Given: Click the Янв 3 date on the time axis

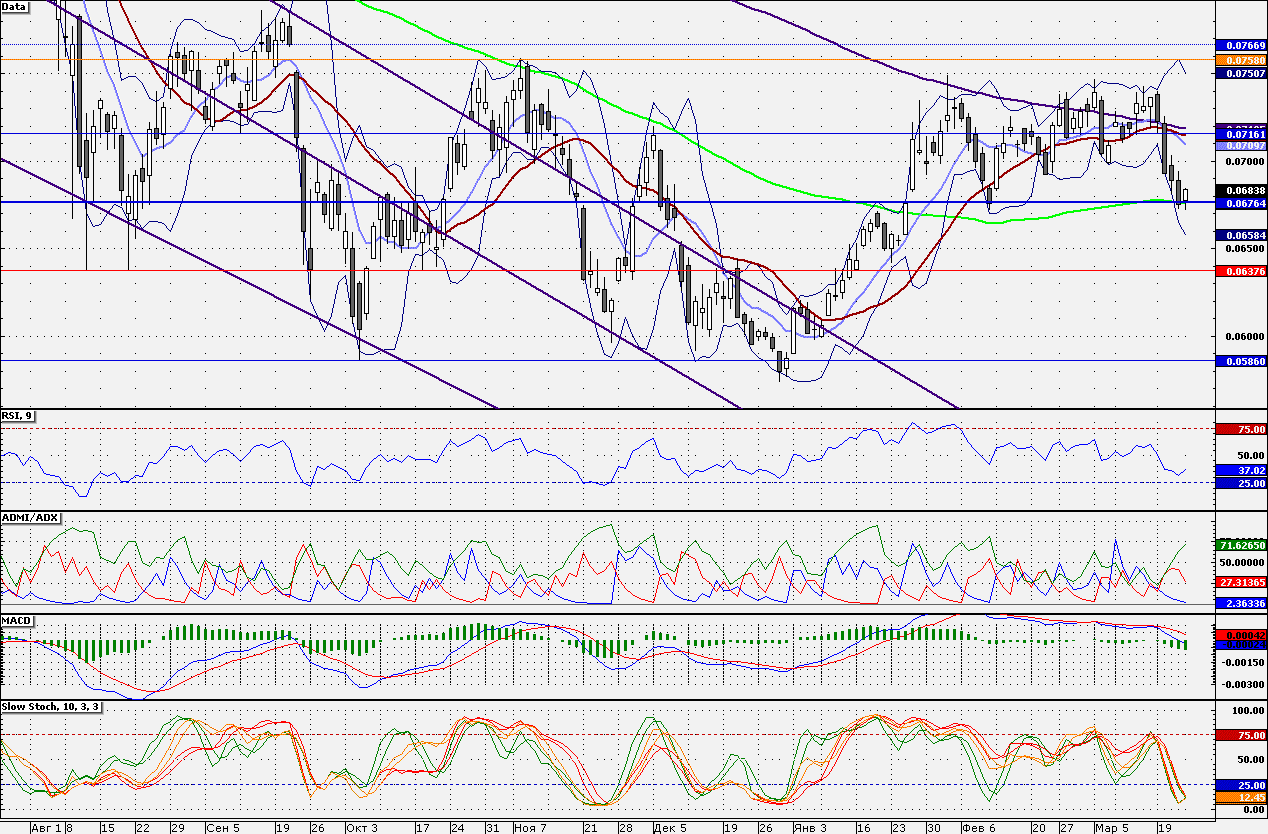Looking at the screenshot, I should (x=810, y=828).
